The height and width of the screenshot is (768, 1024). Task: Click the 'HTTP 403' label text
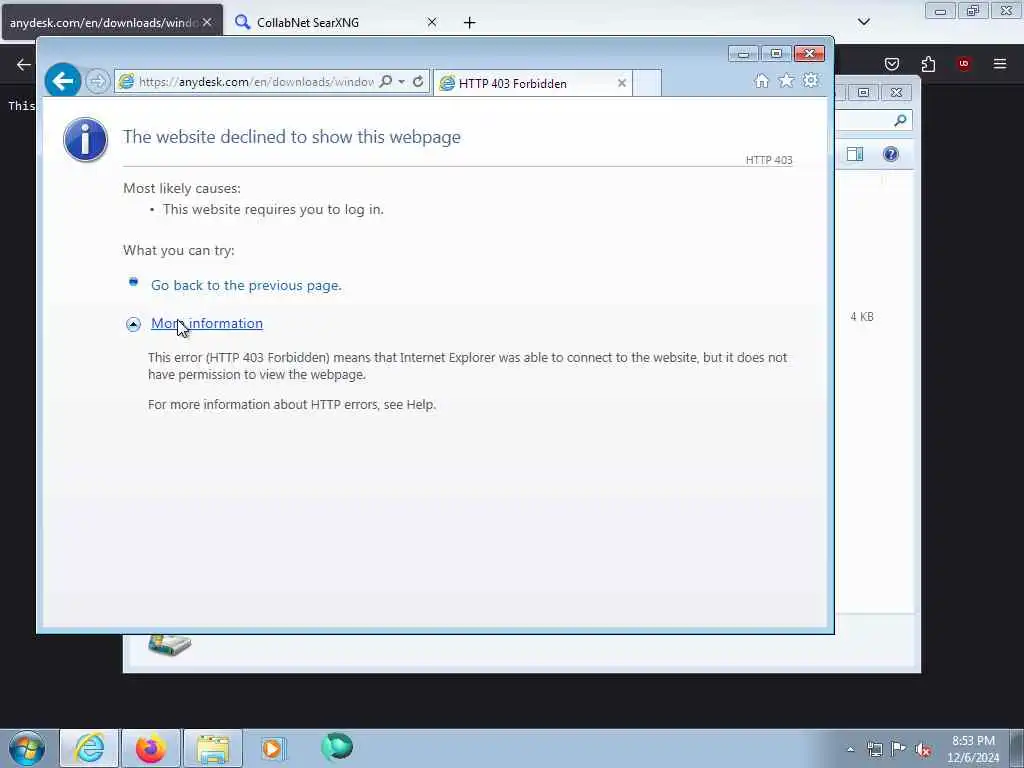point(769,160)
